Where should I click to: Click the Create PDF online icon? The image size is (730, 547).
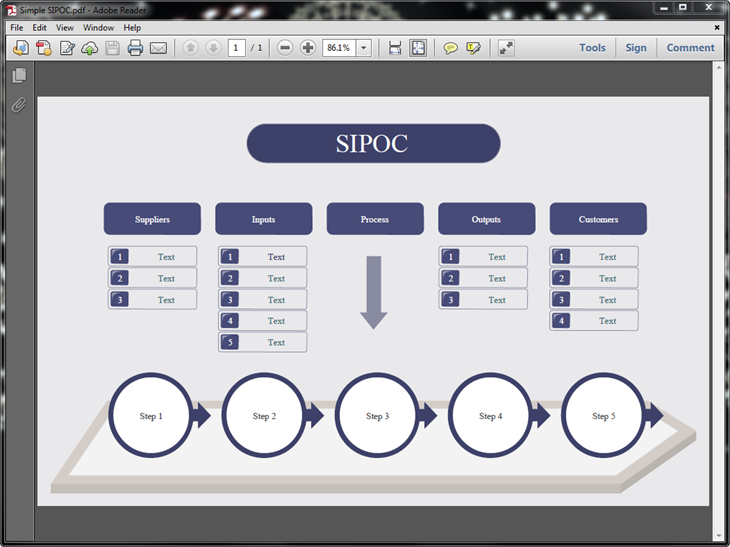[x=21, y=47]
